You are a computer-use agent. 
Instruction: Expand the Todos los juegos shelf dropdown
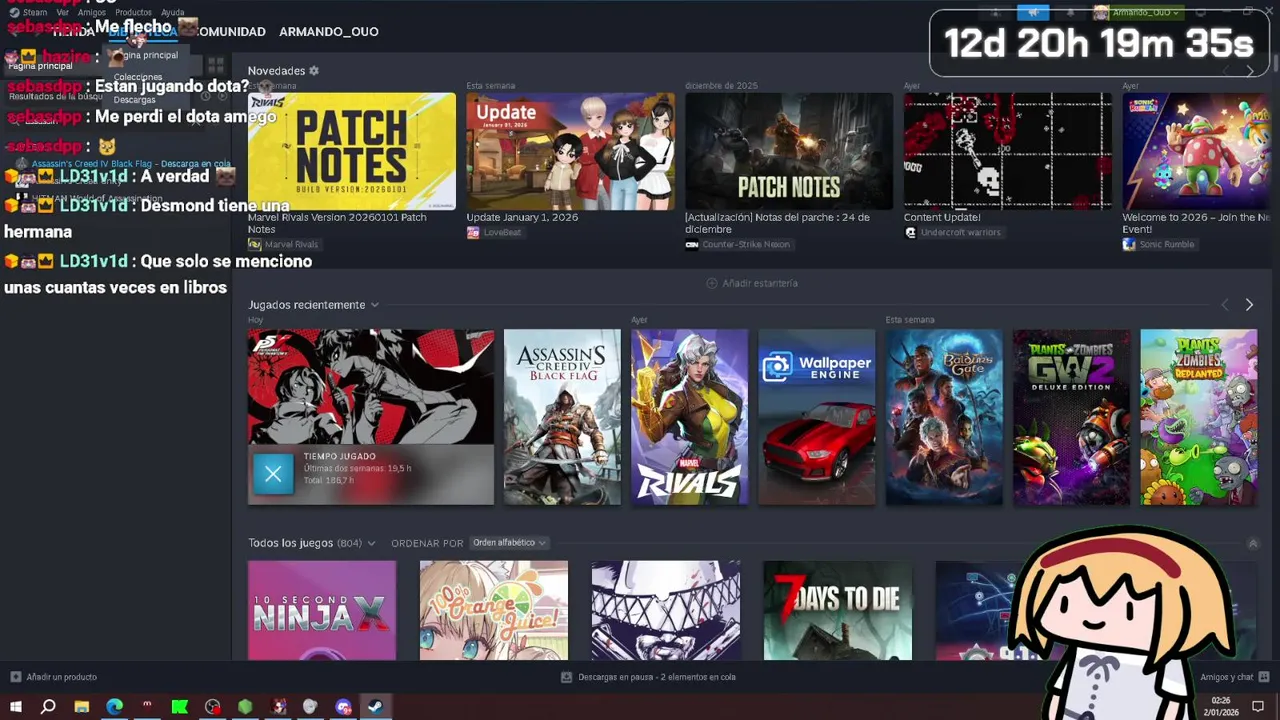point(371,543)
